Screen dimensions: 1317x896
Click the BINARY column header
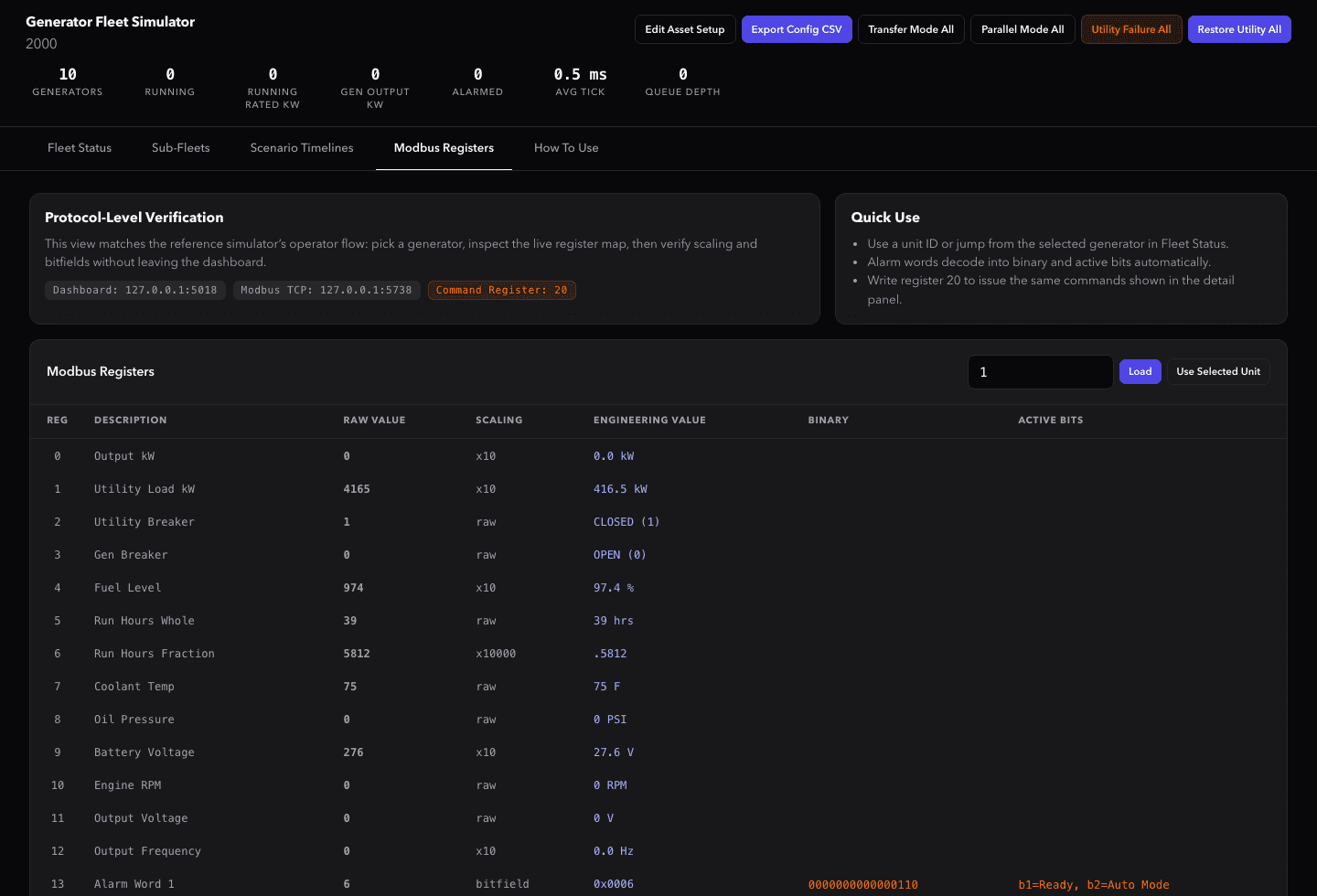(829, 421)
